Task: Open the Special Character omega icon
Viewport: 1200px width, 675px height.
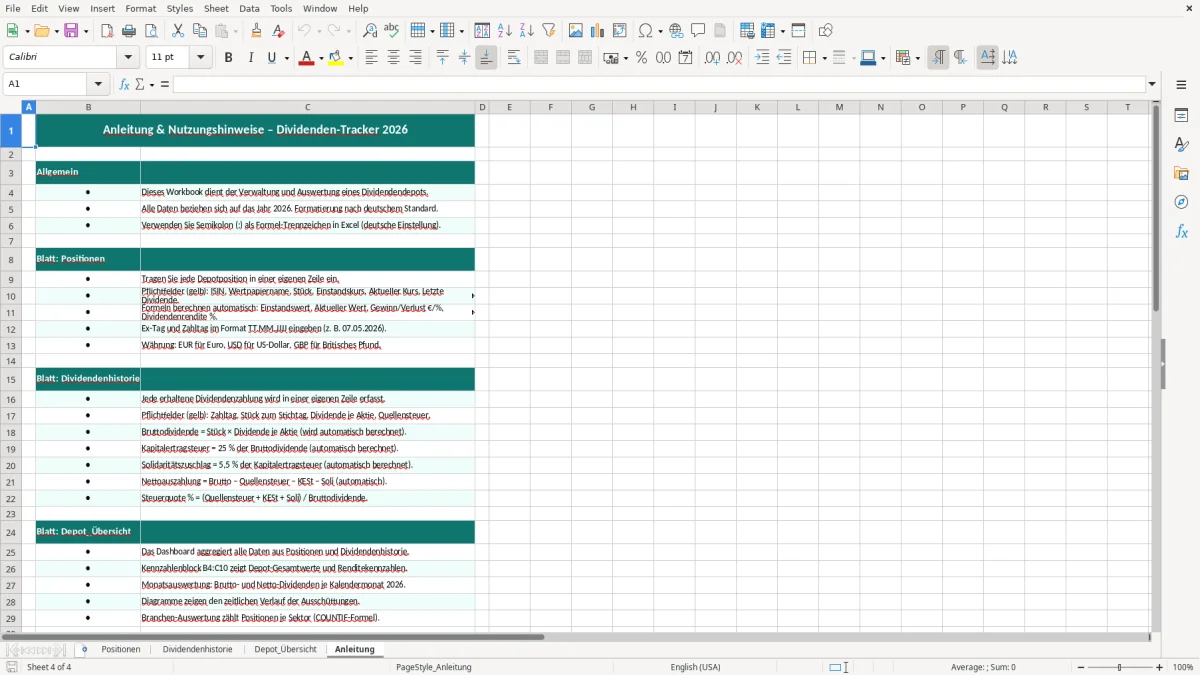Action: tap(645, 31)
